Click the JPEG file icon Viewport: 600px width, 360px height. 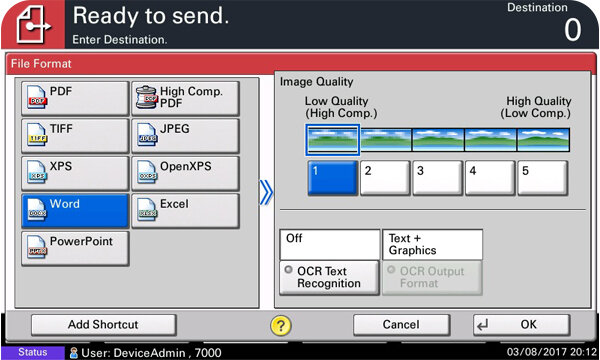coord(147,135)
